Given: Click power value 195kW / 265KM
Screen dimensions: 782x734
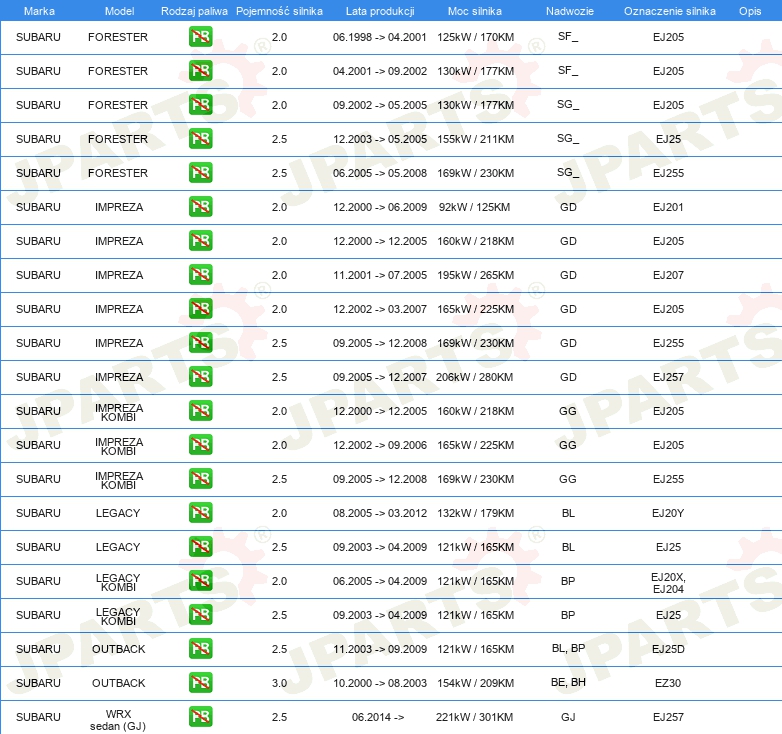Looking at the screenshot, I should click(x=475, y=275).
